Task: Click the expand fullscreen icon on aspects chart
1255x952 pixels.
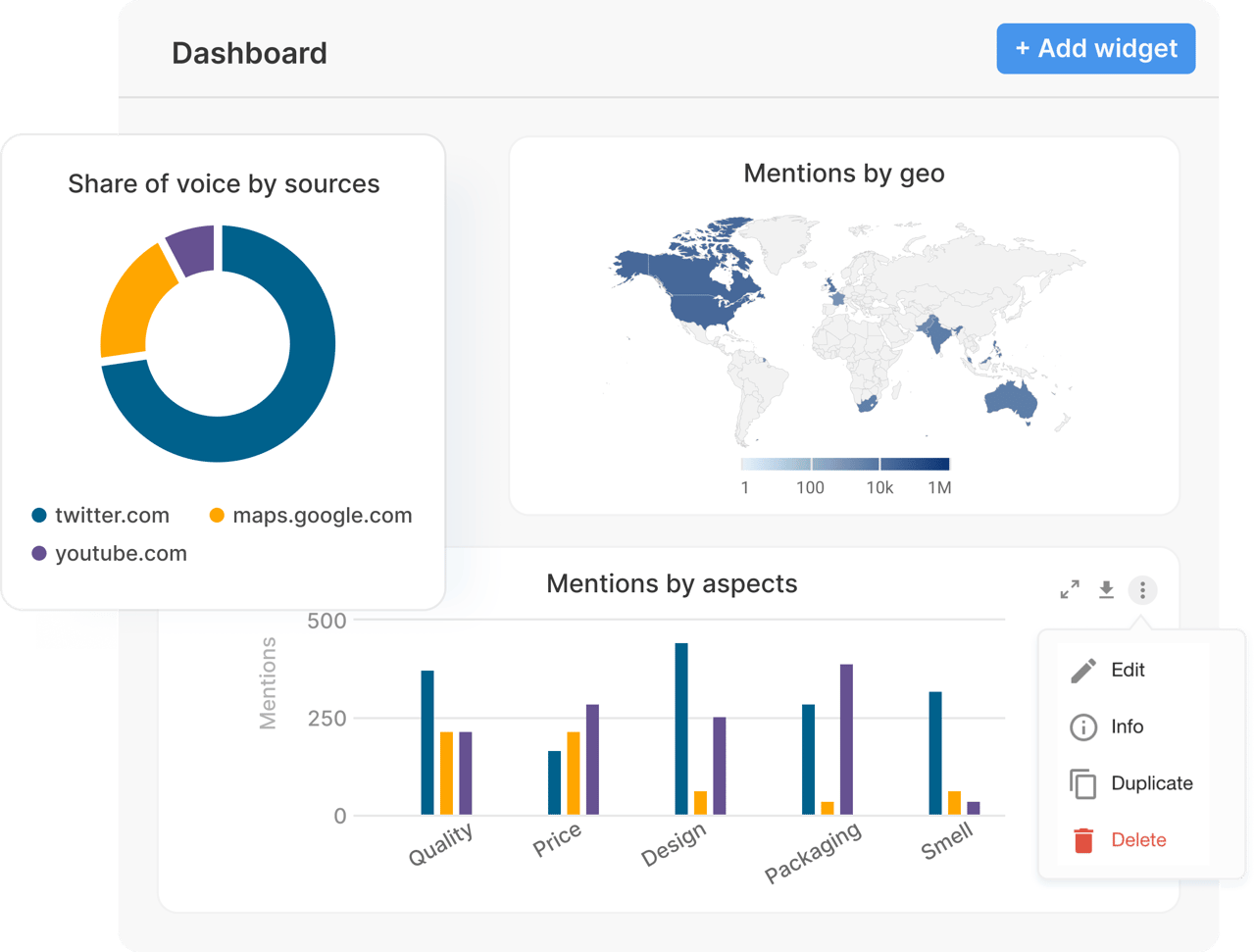Action: (x=1070, y=589)
